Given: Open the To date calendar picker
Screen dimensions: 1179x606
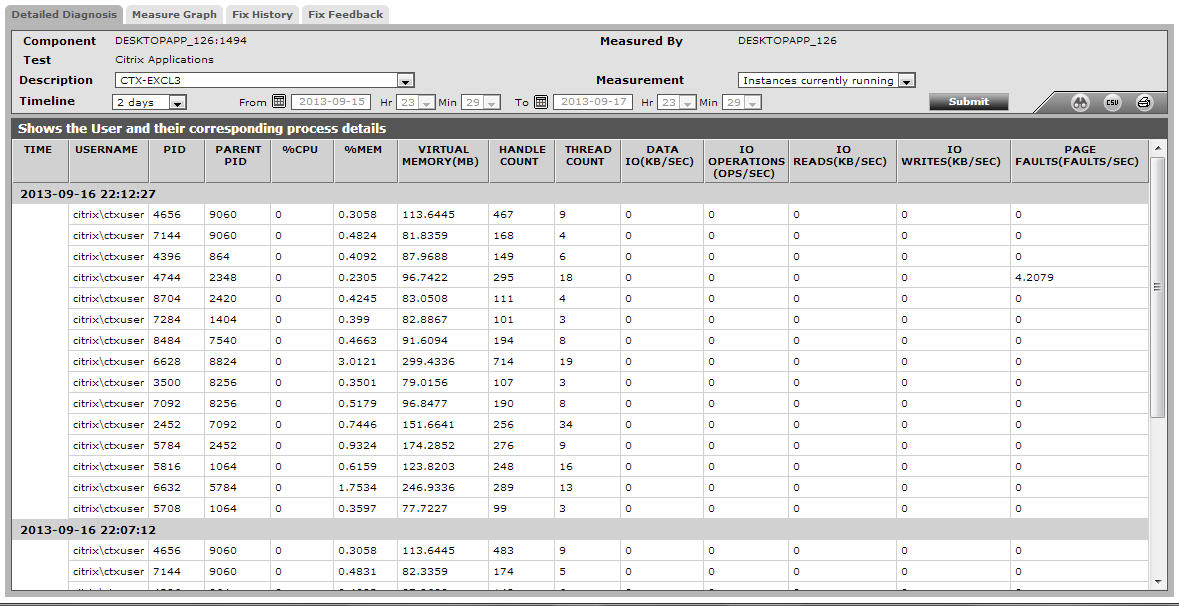Looking at the screenshot, I should 540,102.
